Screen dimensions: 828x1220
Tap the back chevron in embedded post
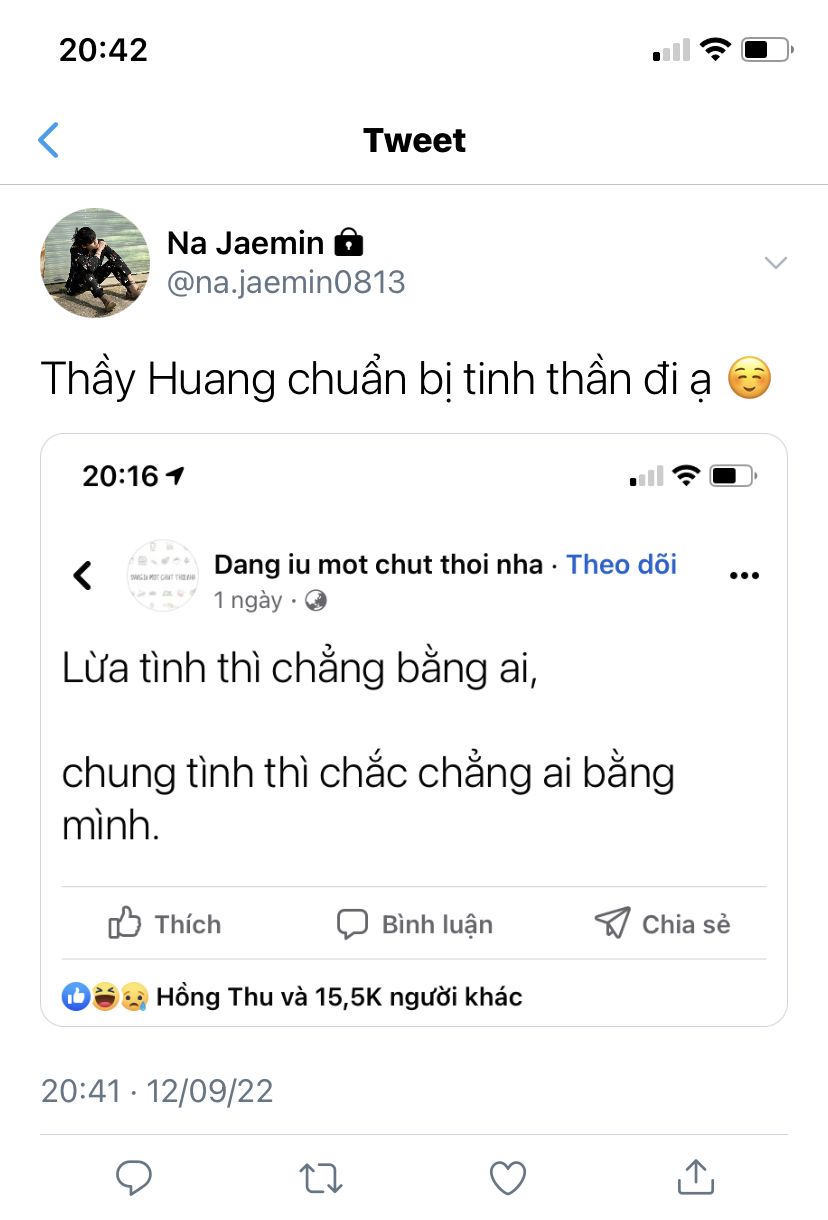(x=83, y=575)
